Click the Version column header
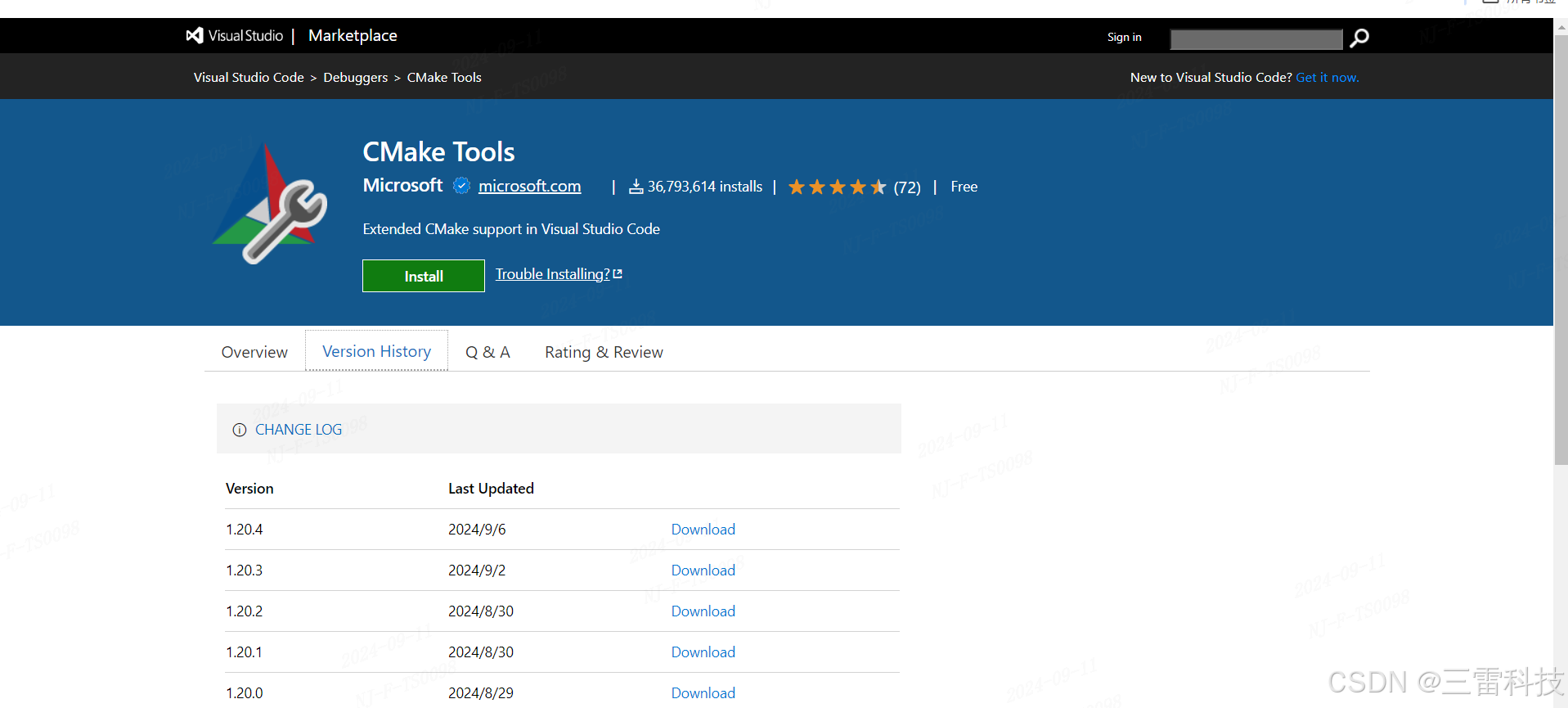Screen dimensions: 1568x708 pyautogui.click(x=249, y=489)
